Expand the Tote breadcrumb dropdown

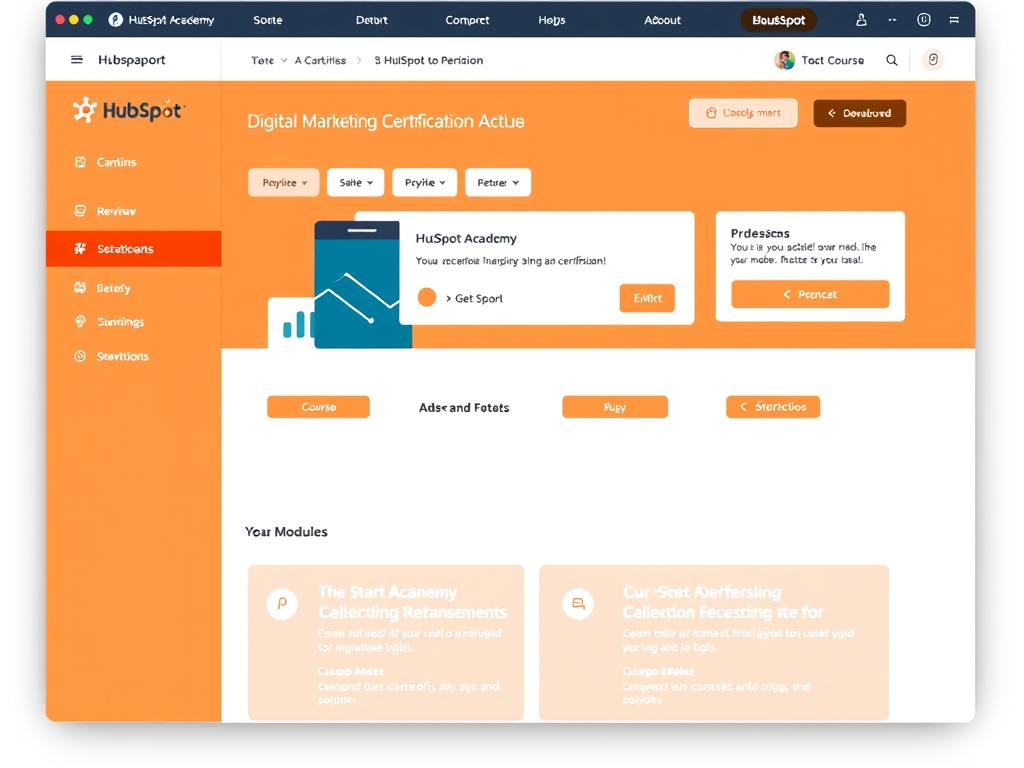pyautogui.click(x=283, y=60)
